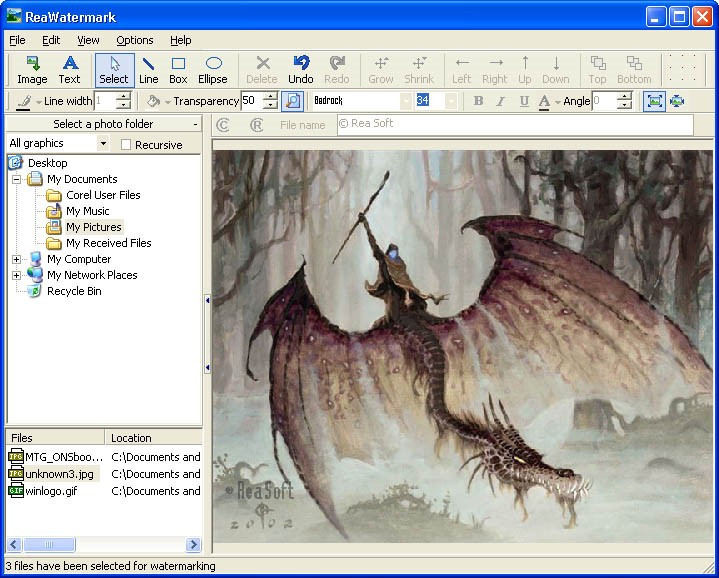Select MTG_ONSboo... file entry
Screen dimensions: 719x578
(64, 457)
